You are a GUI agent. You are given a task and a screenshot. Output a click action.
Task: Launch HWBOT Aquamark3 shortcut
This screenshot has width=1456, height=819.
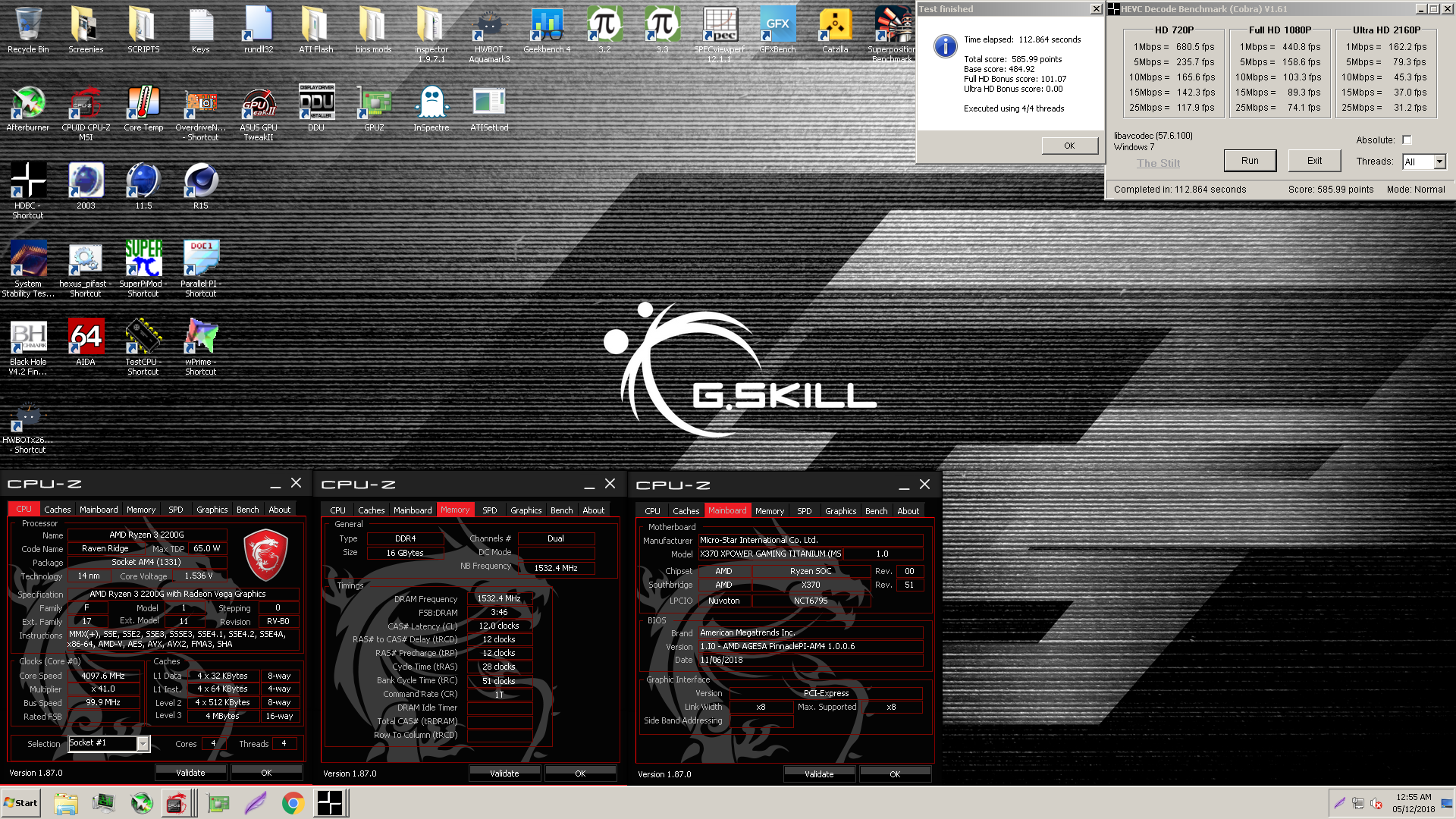(x=489, y=35)
